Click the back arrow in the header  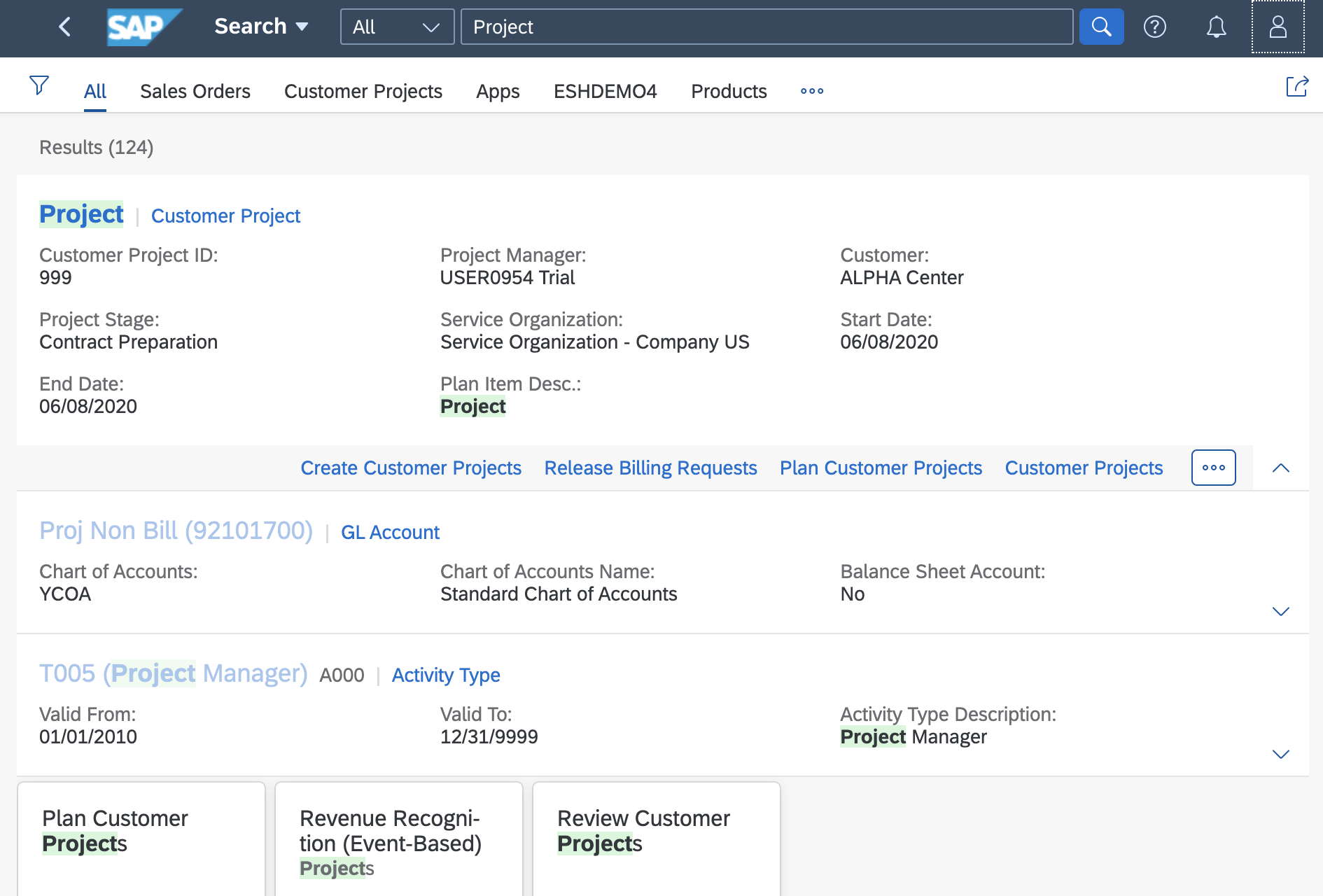65,27
